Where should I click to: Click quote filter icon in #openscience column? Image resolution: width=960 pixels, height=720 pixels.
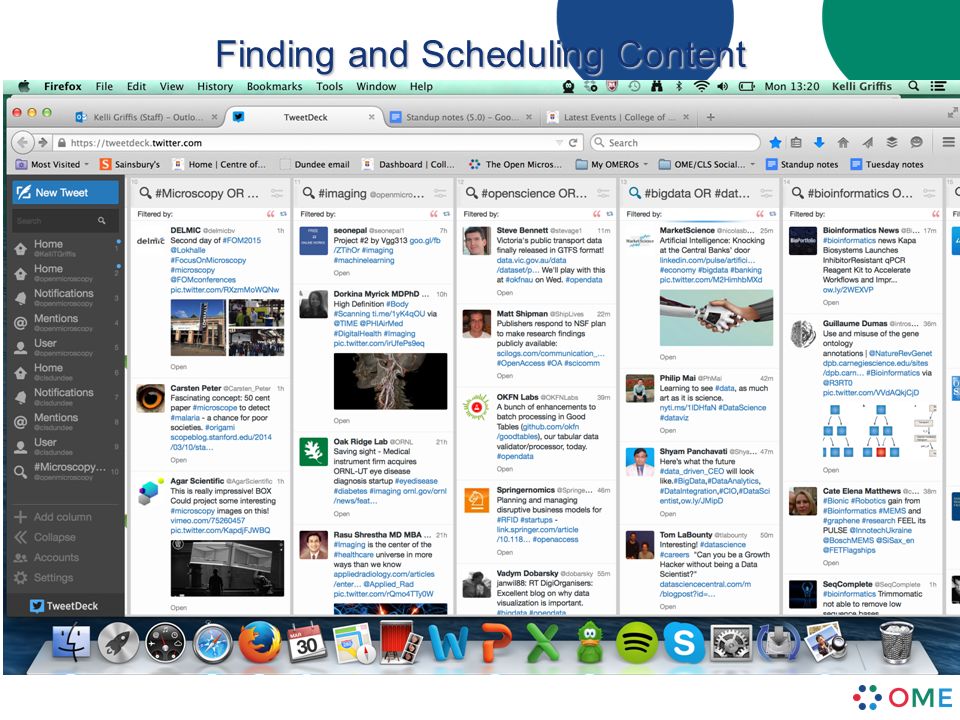[x=596, y=214]
